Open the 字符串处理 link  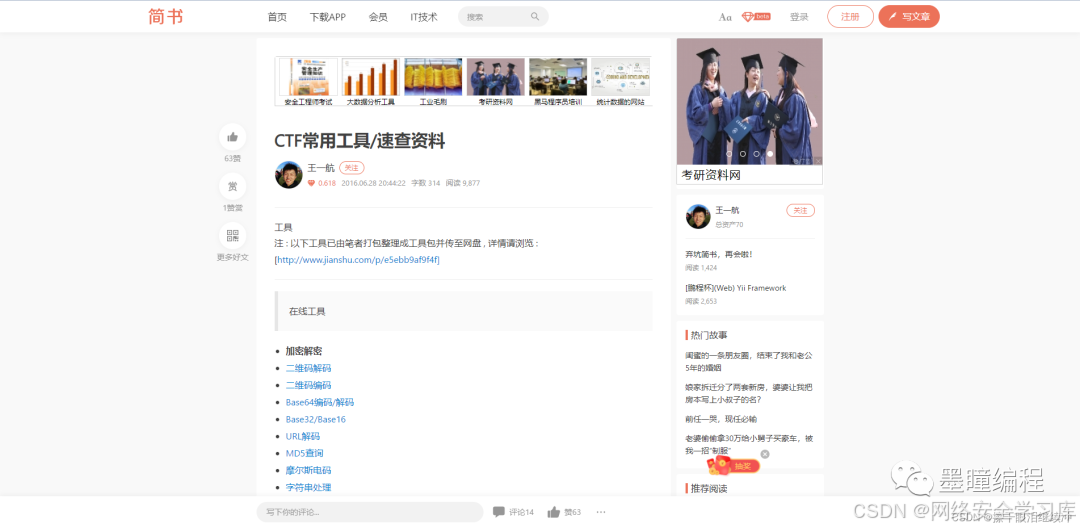coord(309,487)
